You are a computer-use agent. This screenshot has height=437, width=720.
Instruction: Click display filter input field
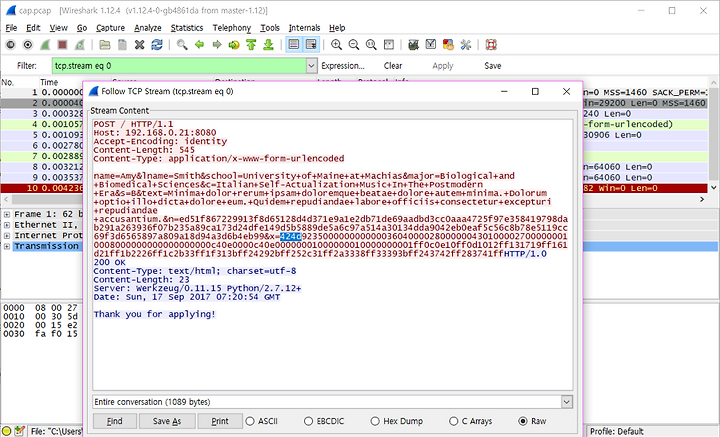click(179, 66)
